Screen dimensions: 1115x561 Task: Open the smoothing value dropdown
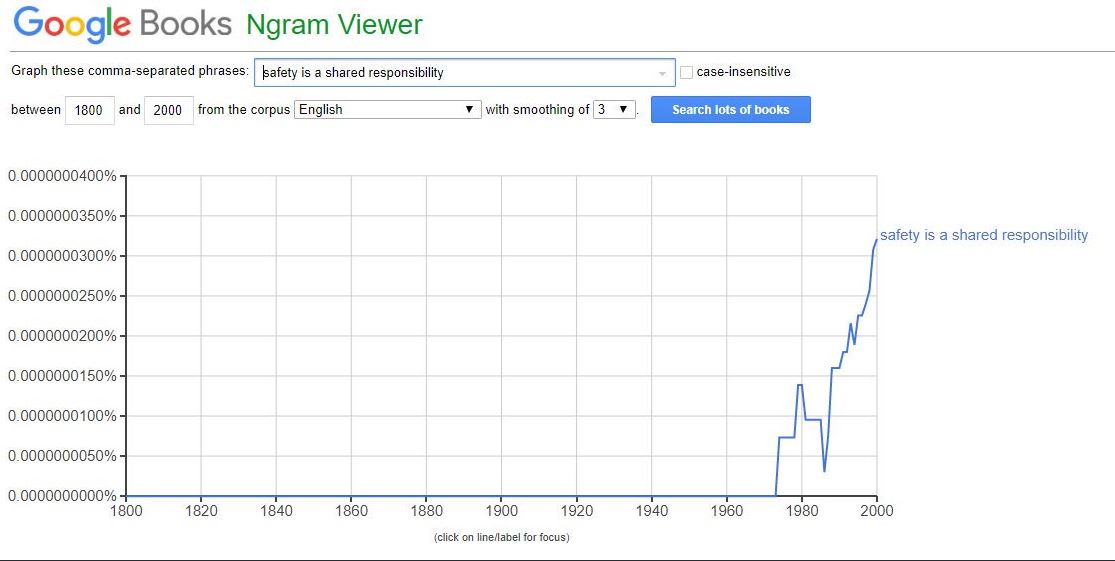point(614,109)
